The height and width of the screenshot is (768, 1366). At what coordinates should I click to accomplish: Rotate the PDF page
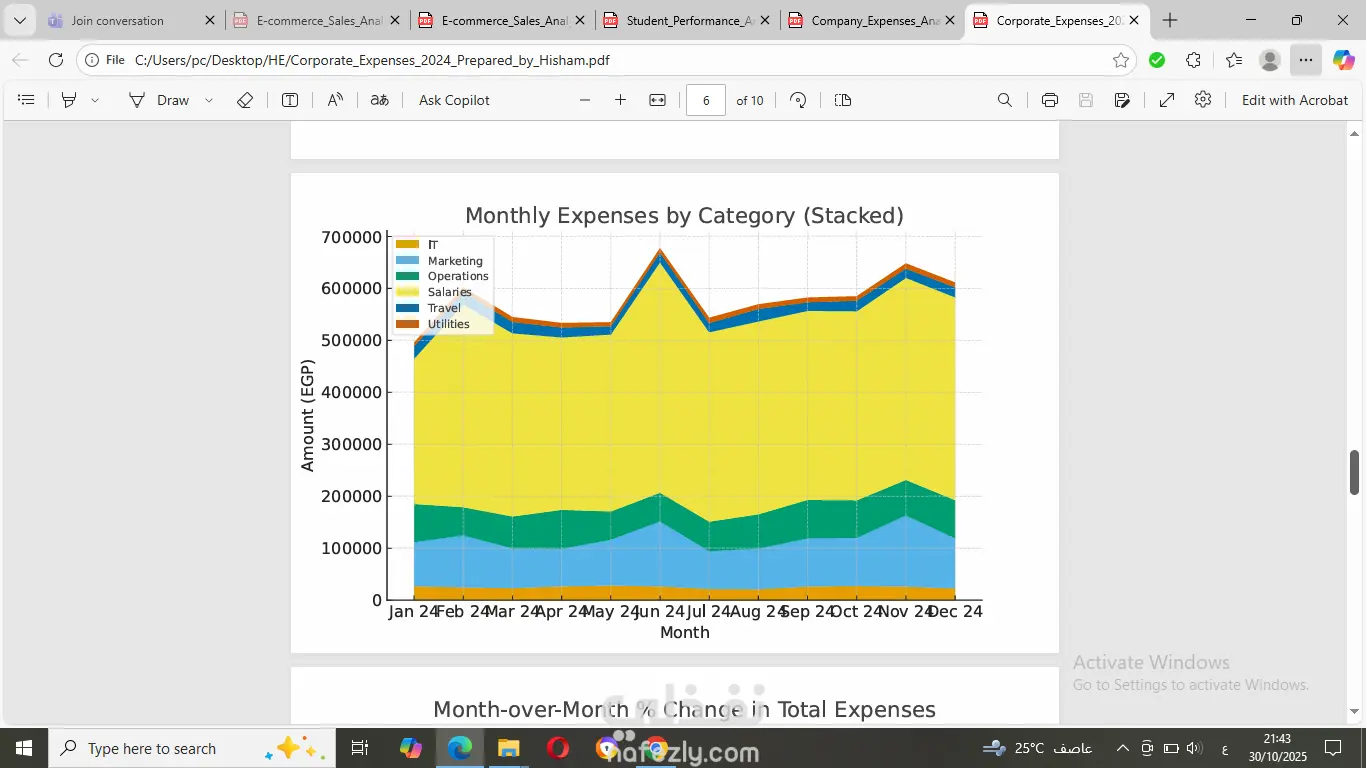coord(798,100)
